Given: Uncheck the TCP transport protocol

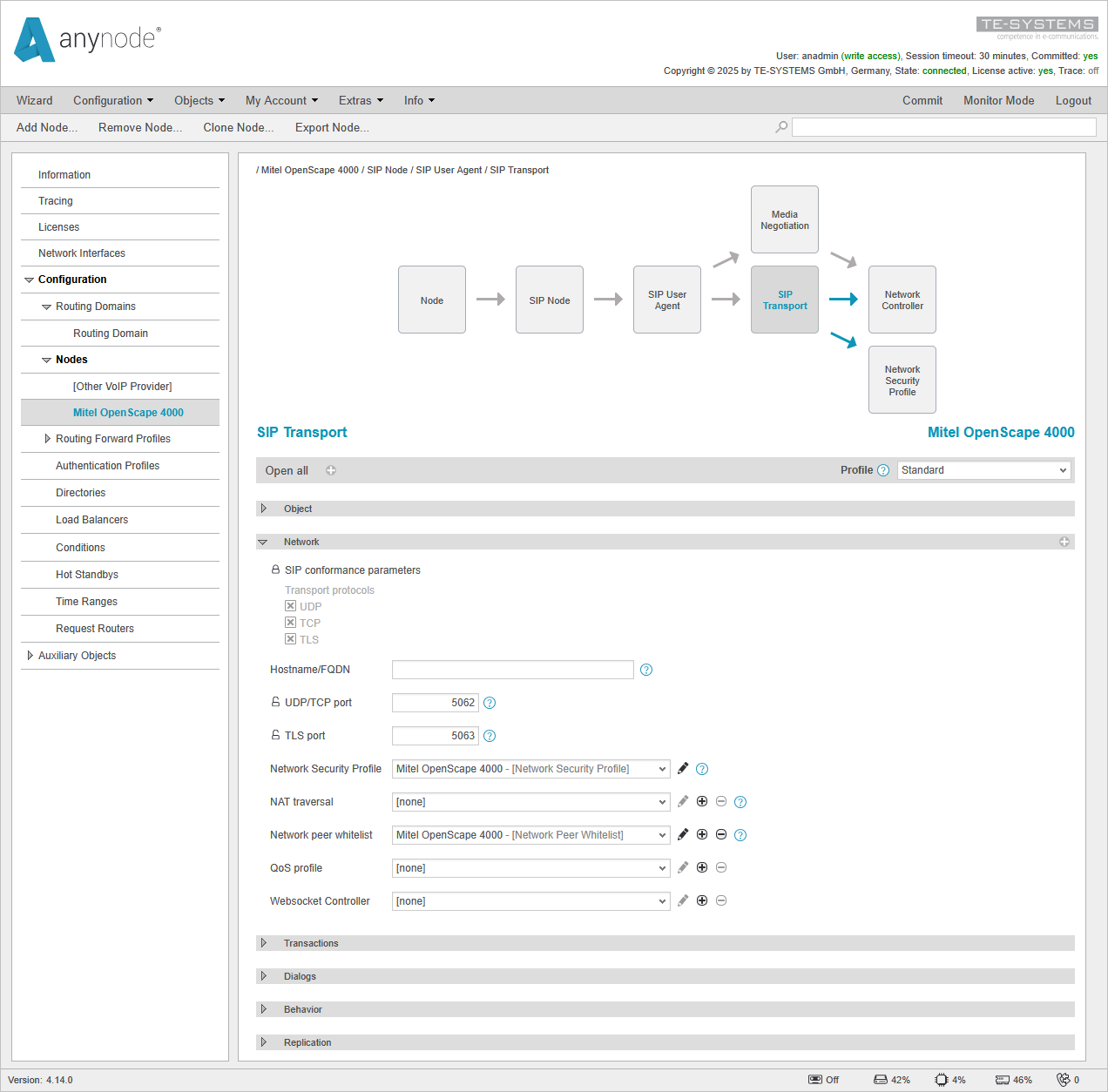Looking at the screenshot, I should pyautogui.click(x=290, y=622).
